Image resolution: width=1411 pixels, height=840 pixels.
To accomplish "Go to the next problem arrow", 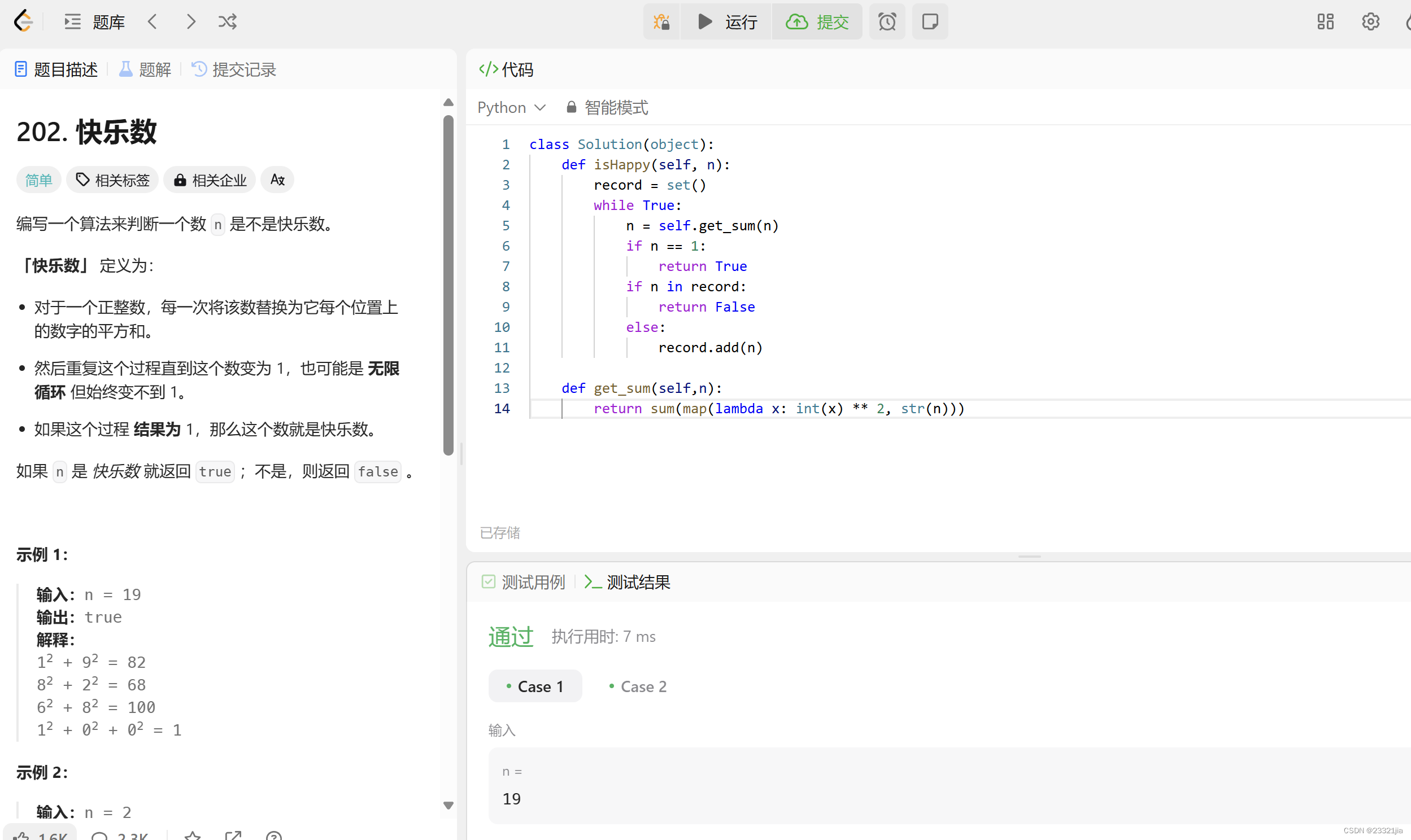I will click(x=191, y=21).
